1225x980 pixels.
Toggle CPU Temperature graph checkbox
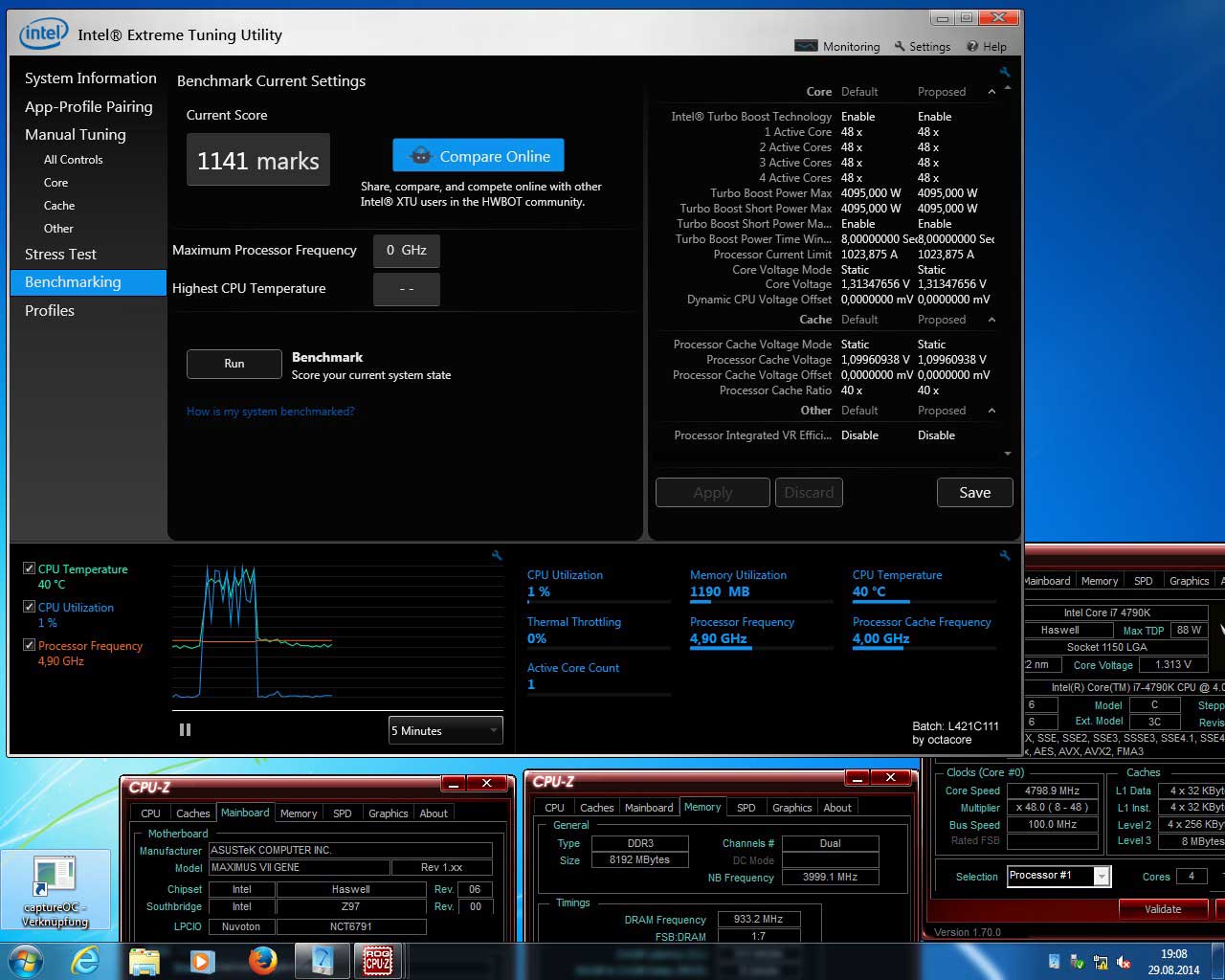(29, 568)
